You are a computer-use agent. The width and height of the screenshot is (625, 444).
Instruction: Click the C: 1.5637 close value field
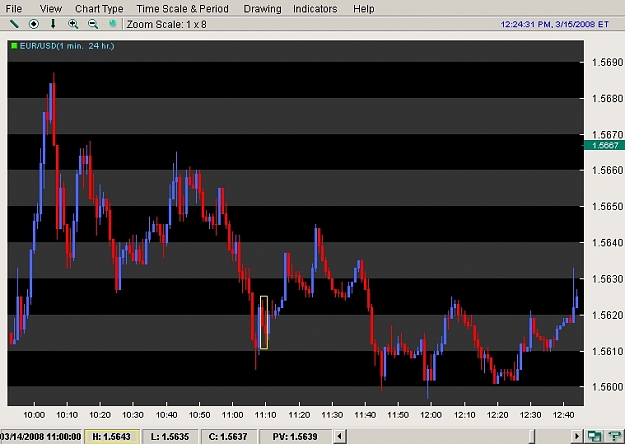click(x=228, y=436)
